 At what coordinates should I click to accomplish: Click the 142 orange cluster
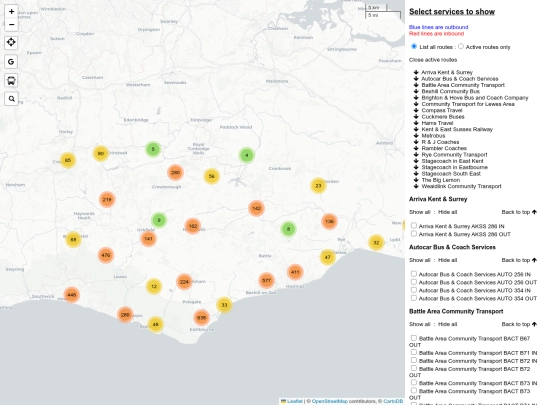(x=256, y=208)
